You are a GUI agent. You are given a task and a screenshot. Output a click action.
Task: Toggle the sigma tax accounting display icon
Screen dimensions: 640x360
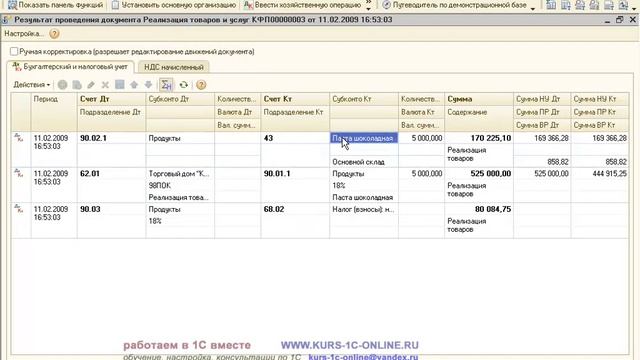coord(166,85)
